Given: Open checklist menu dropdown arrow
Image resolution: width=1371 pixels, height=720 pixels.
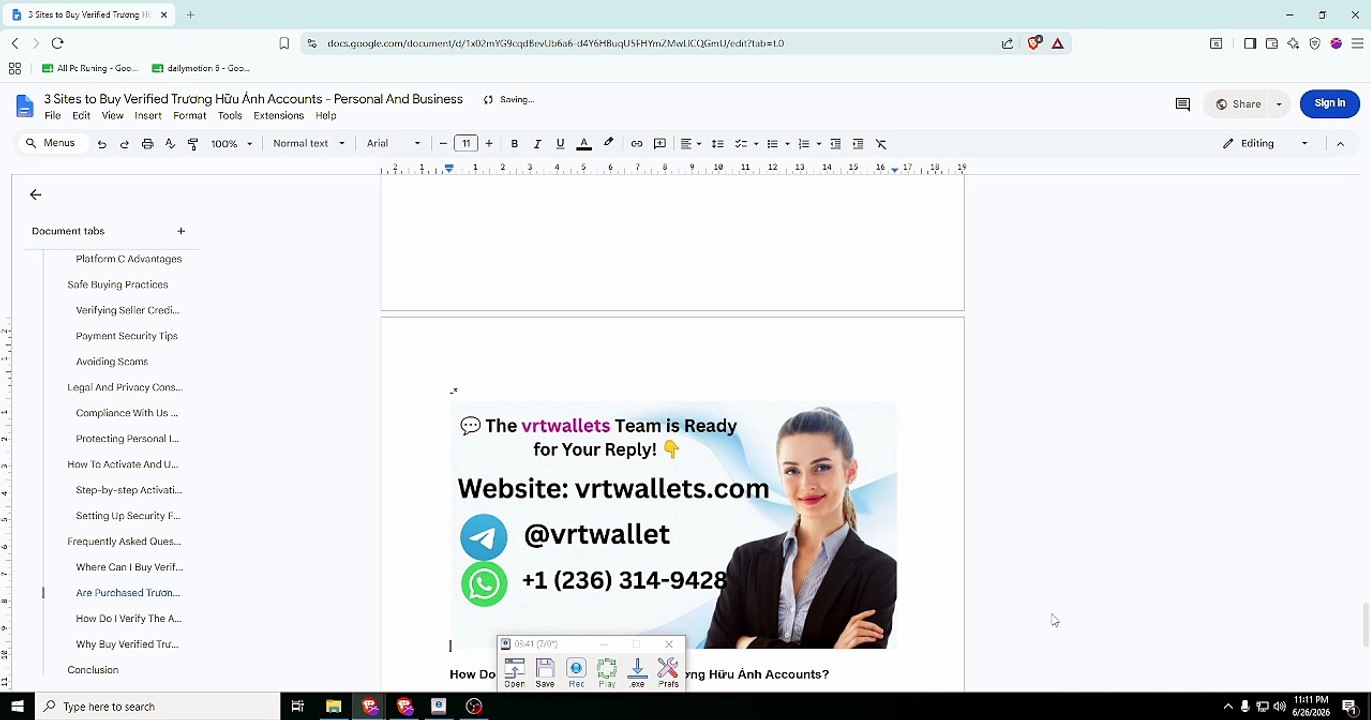Looking at the screenshot, I should tap(756, 144).
